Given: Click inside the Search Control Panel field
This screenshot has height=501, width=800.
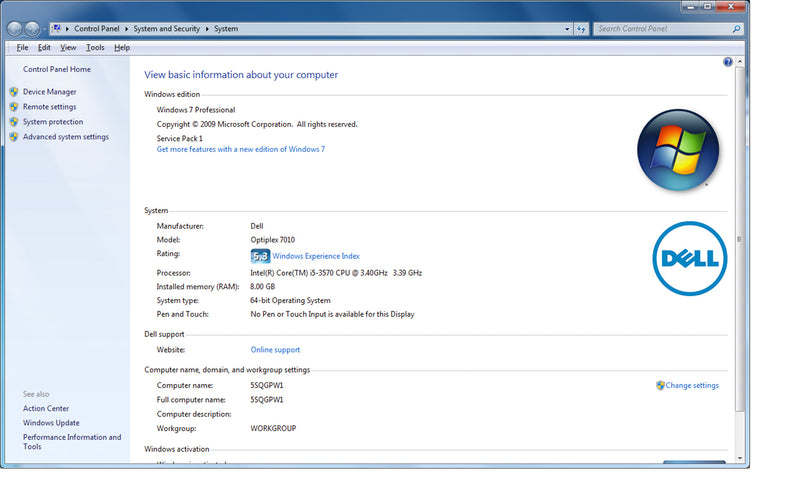Looking at the screenshot, I should [x=660, y=29].
